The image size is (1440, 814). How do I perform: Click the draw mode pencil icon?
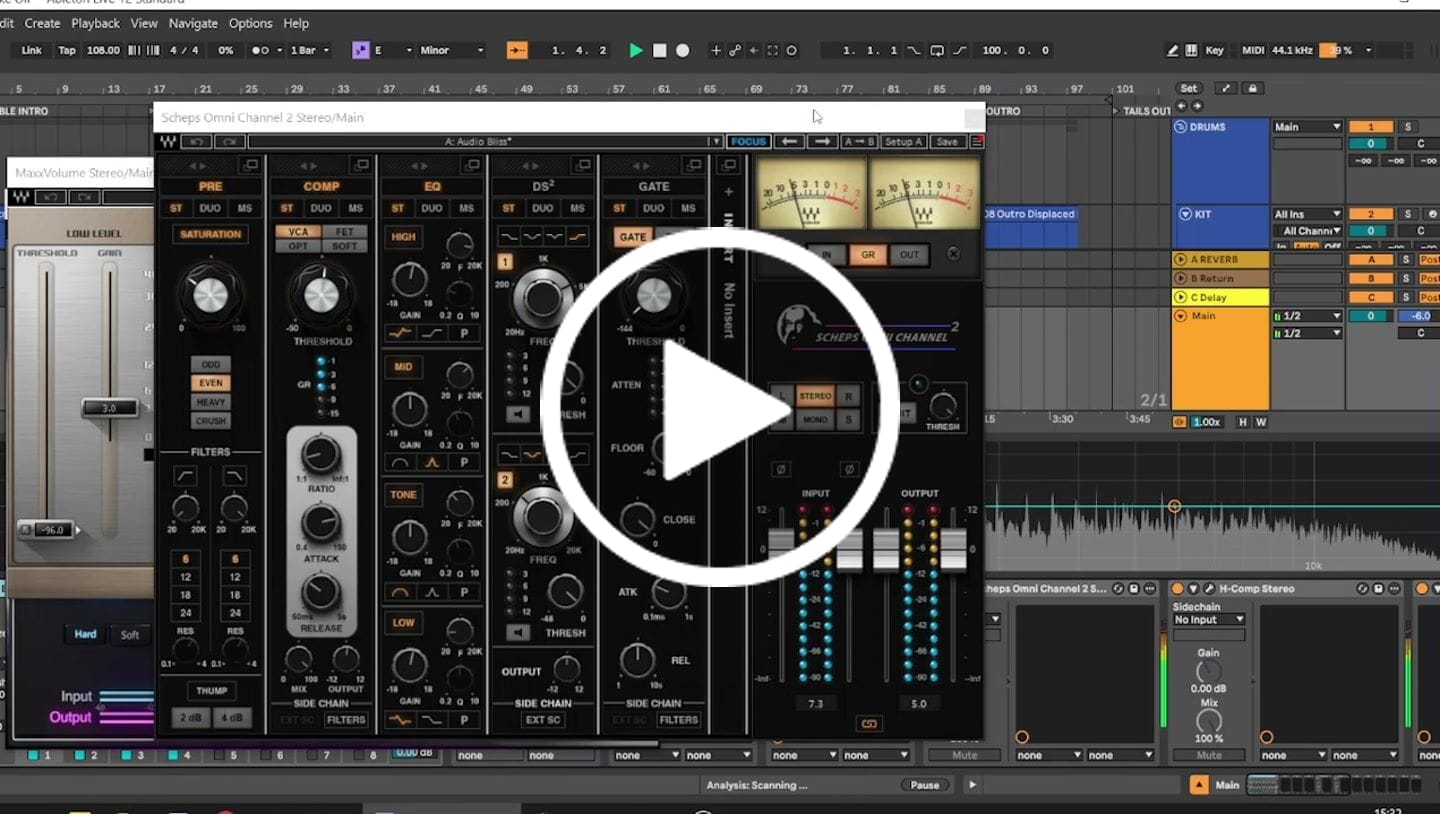(x=1172, y=50)
